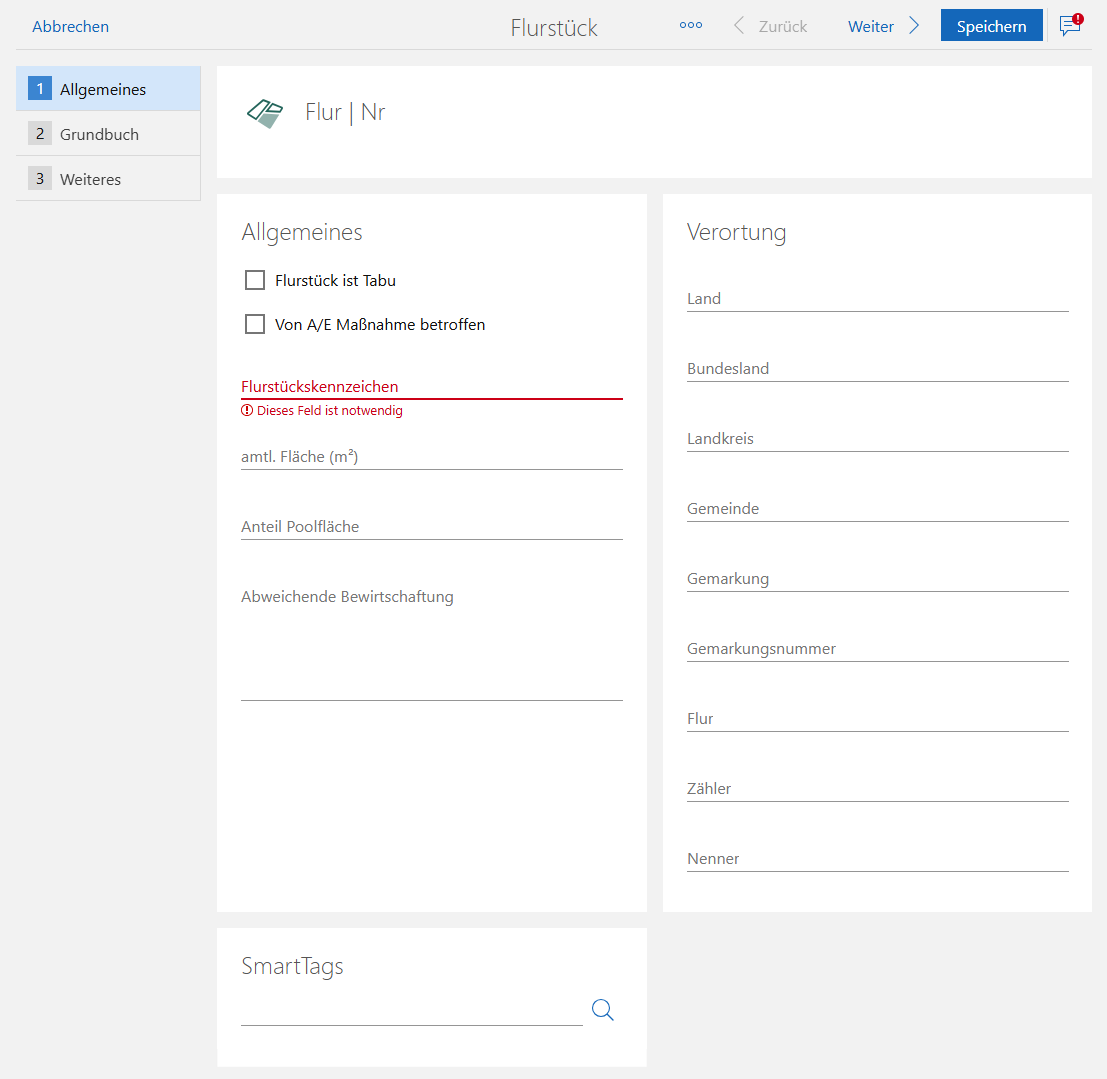Focus the Flurstückskennzeichen input field
The height and width of the screenshot is (1079, 1107).
(x=431, y=386)
